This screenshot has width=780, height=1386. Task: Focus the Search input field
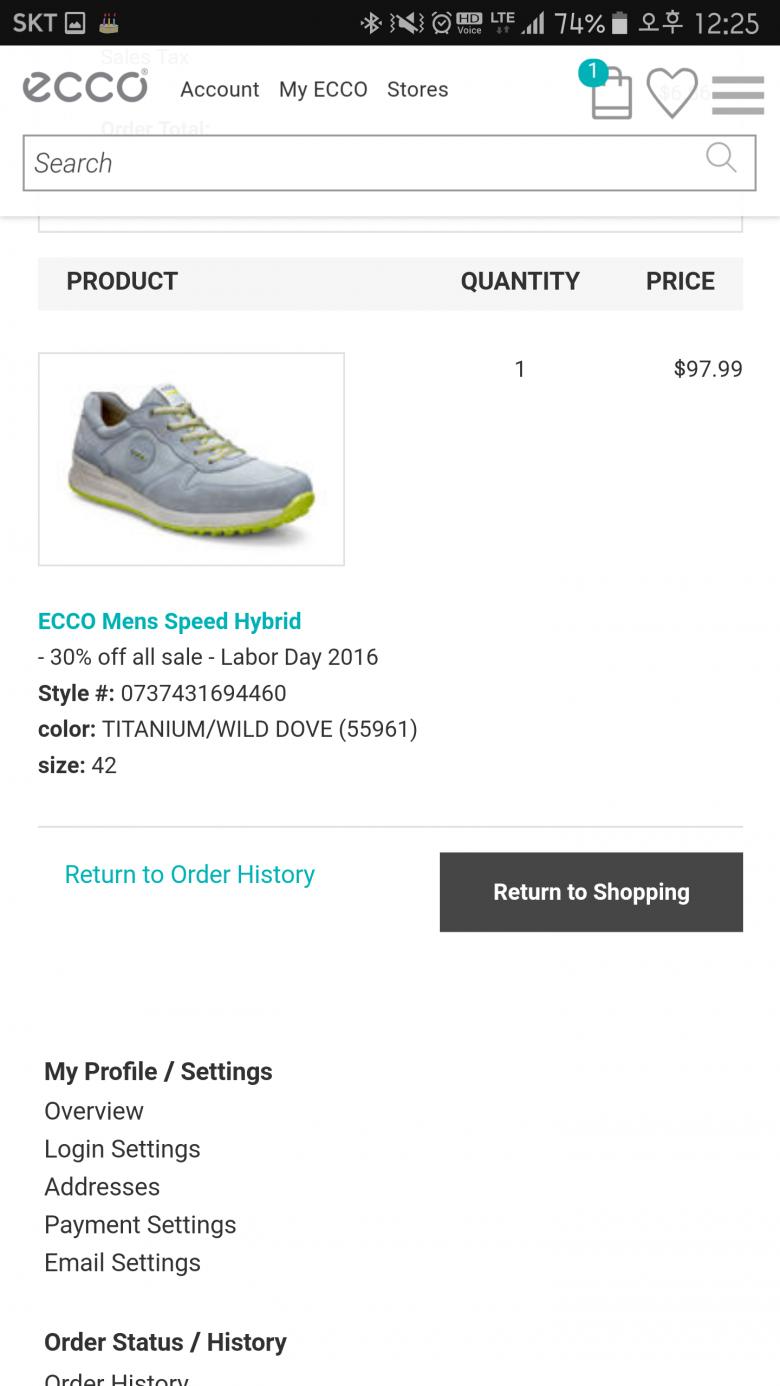click(360, 163)
